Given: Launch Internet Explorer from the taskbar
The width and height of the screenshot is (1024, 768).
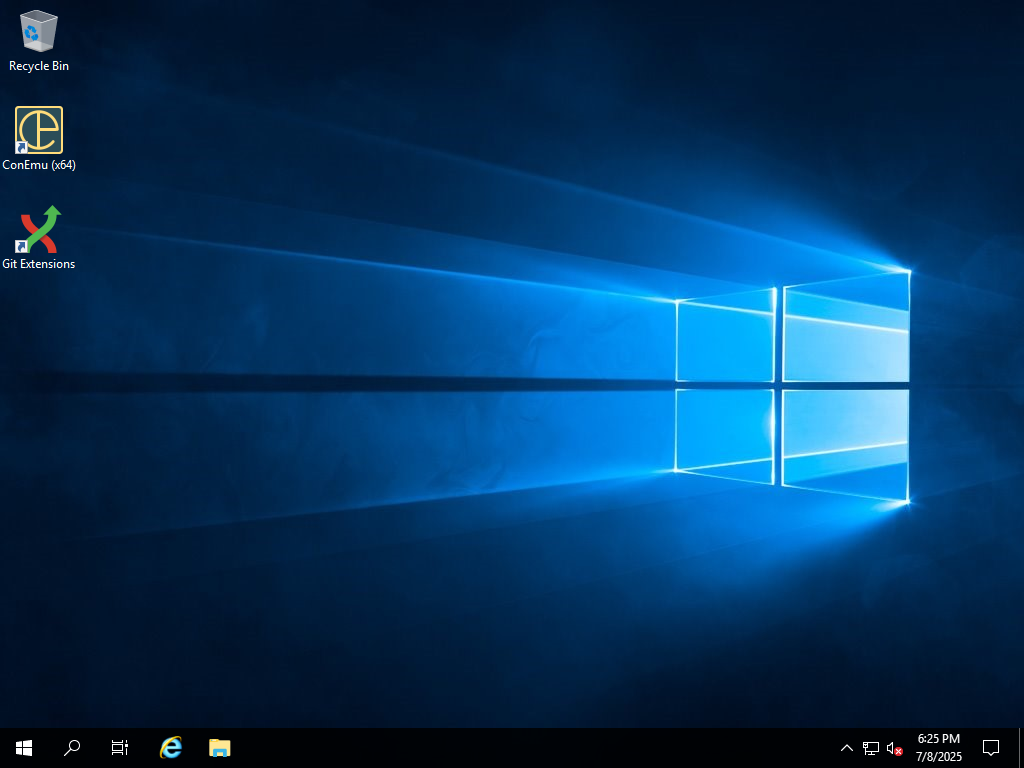Looking at the screenshot, I should coord(171,748).
